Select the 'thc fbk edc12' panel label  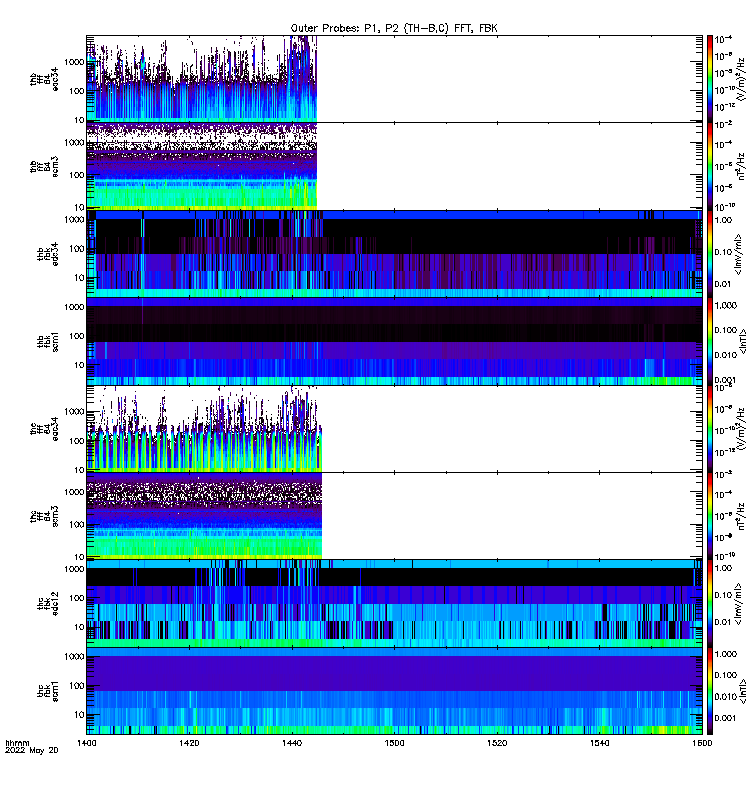pyautogui.click(x=48, y=604)
